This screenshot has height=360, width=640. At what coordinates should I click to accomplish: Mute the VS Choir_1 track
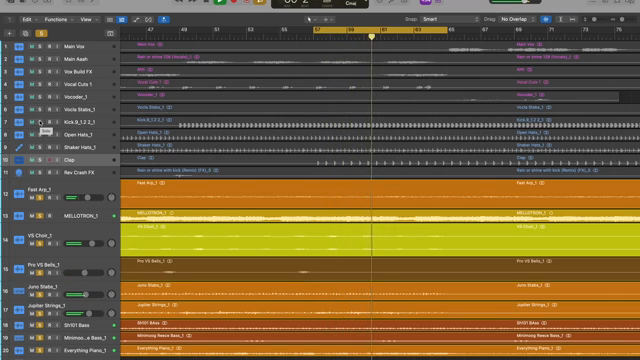(32, 244)
